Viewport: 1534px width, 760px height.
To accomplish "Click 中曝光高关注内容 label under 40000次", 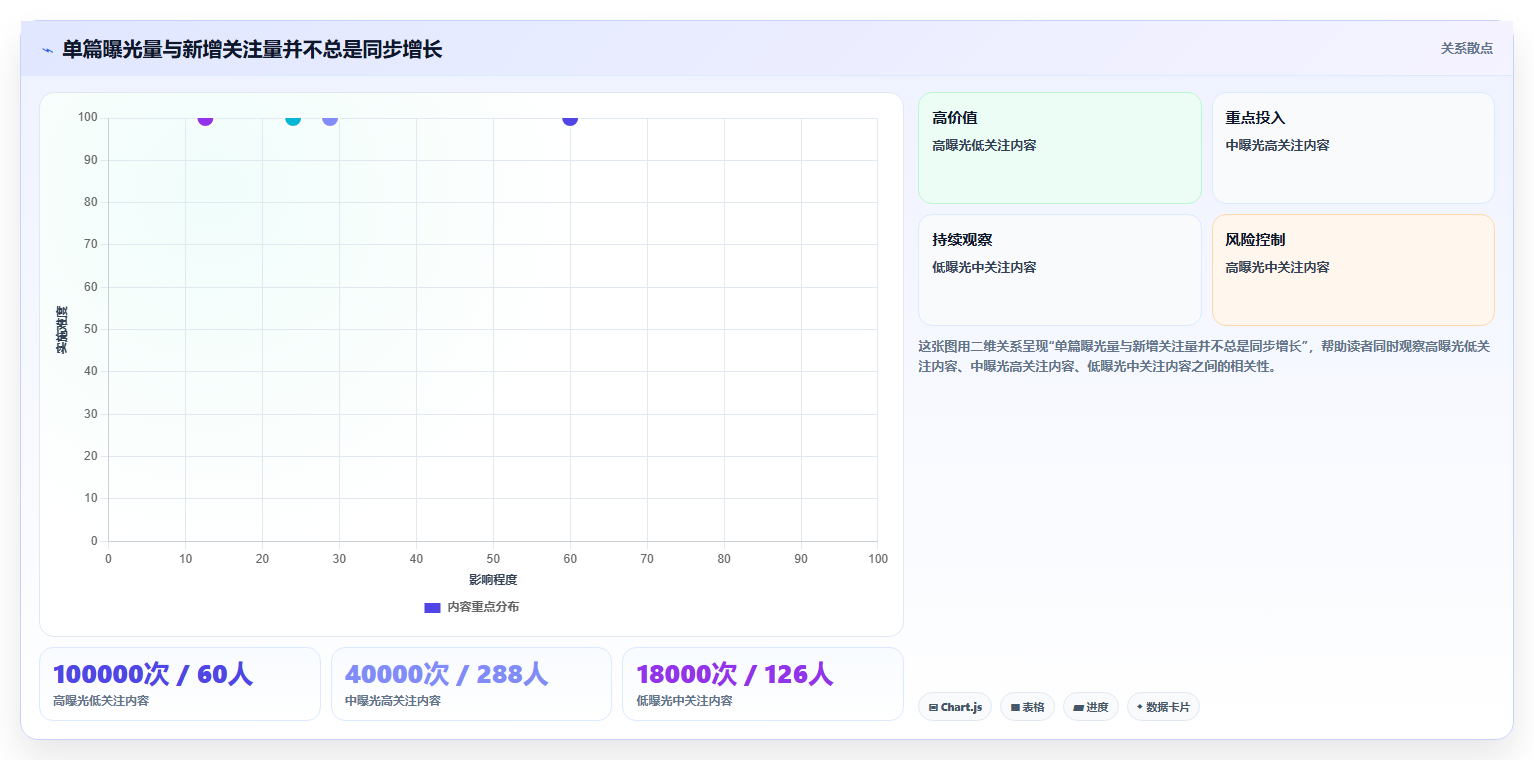I will [x=393, y=701].
